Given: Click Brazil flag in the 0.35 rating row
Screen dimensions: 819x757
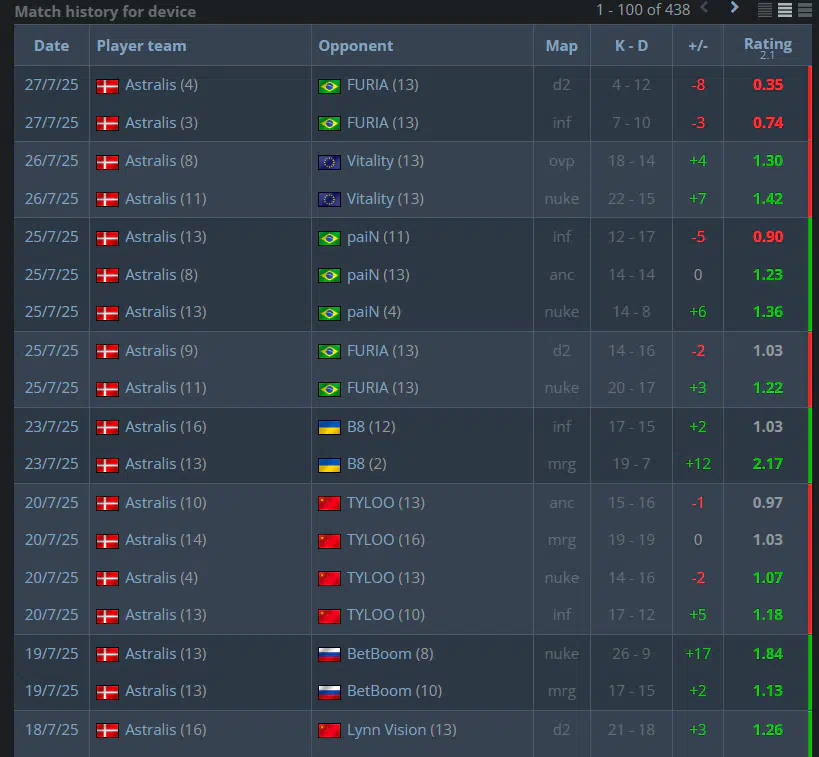Looking at the screenshot, I should pyautogui.click(x=329, y=86).
